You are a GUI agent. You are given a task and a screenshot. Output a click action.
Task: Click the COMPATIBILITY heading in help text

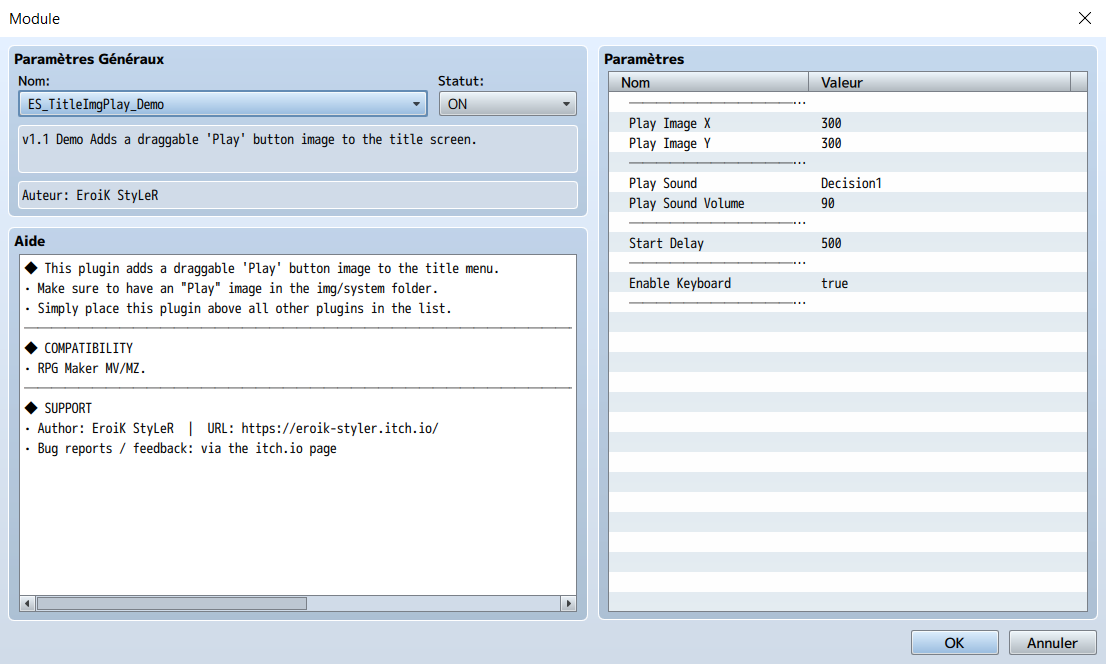[x=88, y=349]
